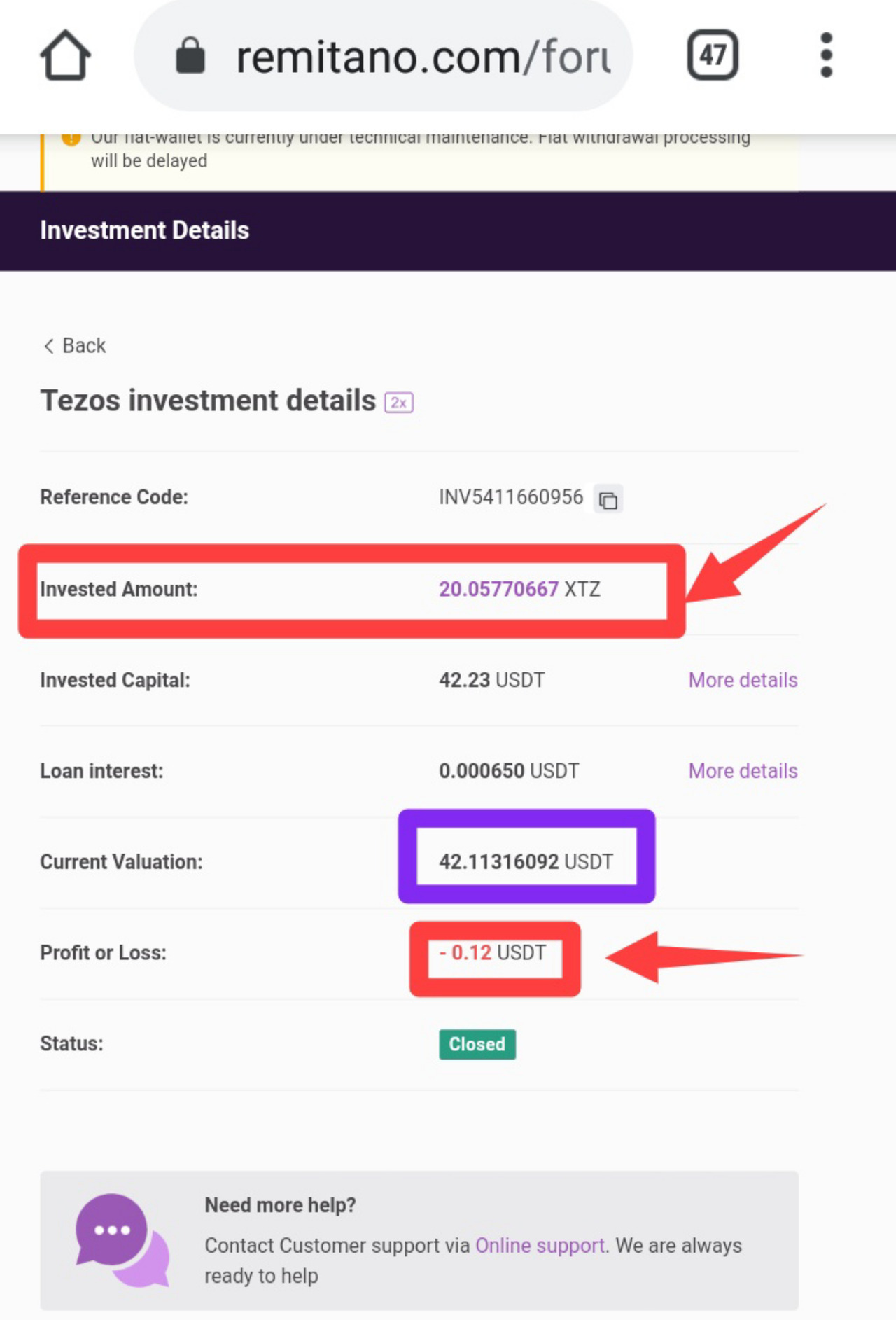The image size is (896, 1320).
Task: Open More details for Loan interest
Action: pos(743,771)
